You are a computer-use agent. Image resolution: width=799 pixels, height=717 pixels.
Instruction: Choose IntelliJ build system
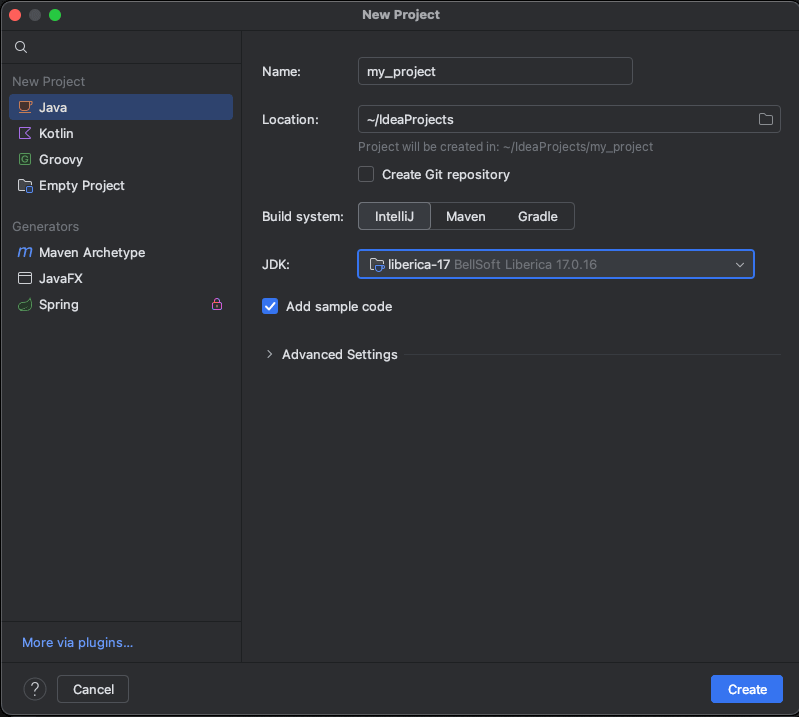point(394,216)
